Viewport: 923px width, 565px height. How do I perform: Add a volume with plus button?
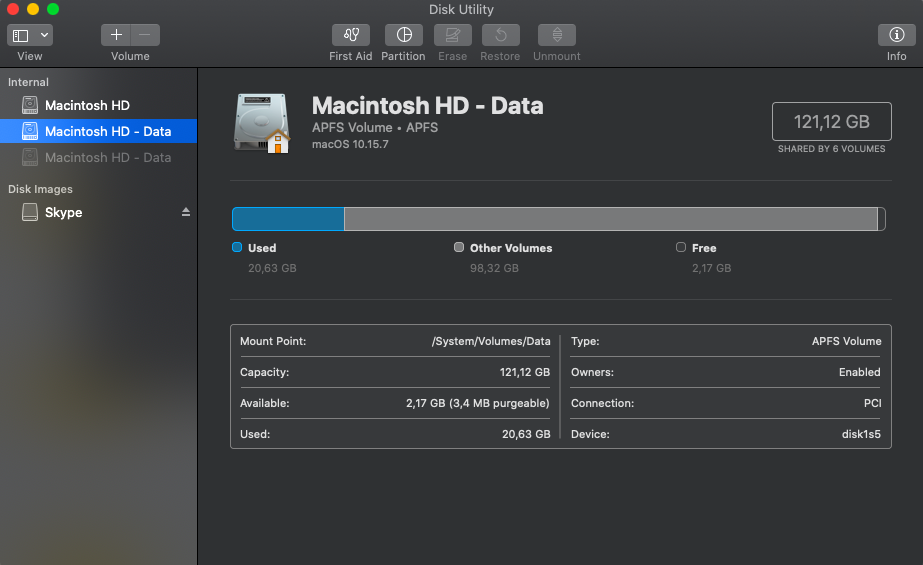(x=116, y=35)
